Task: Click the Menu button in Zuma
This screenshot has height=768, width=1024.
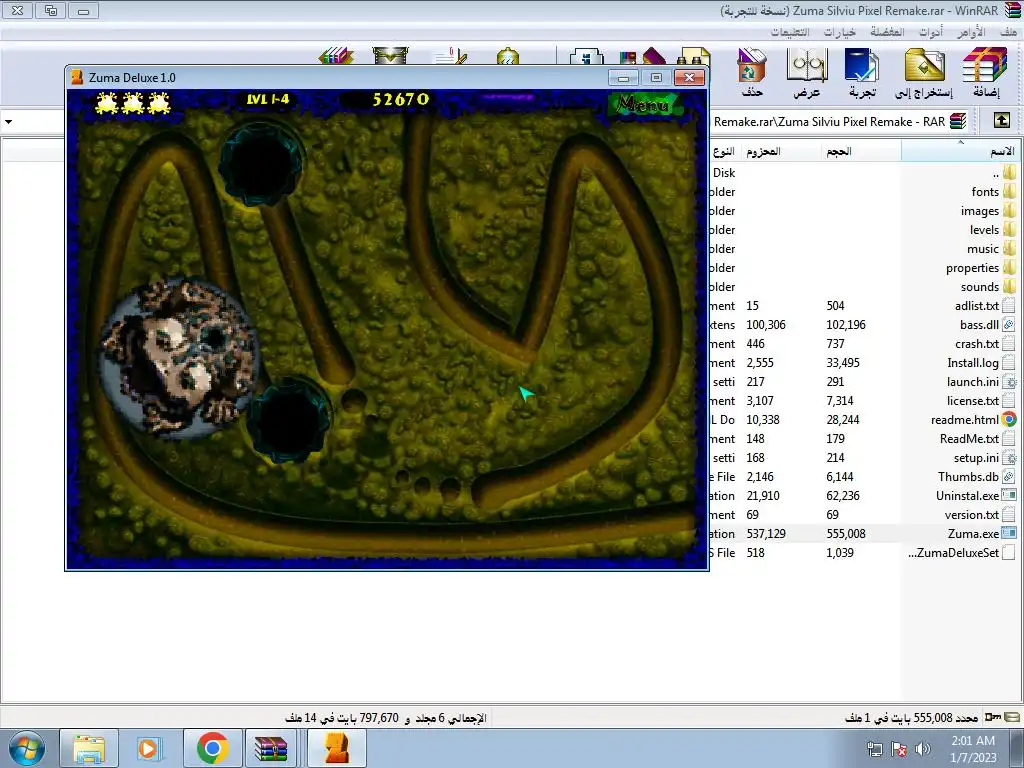Action: click(x=644, y=104)
